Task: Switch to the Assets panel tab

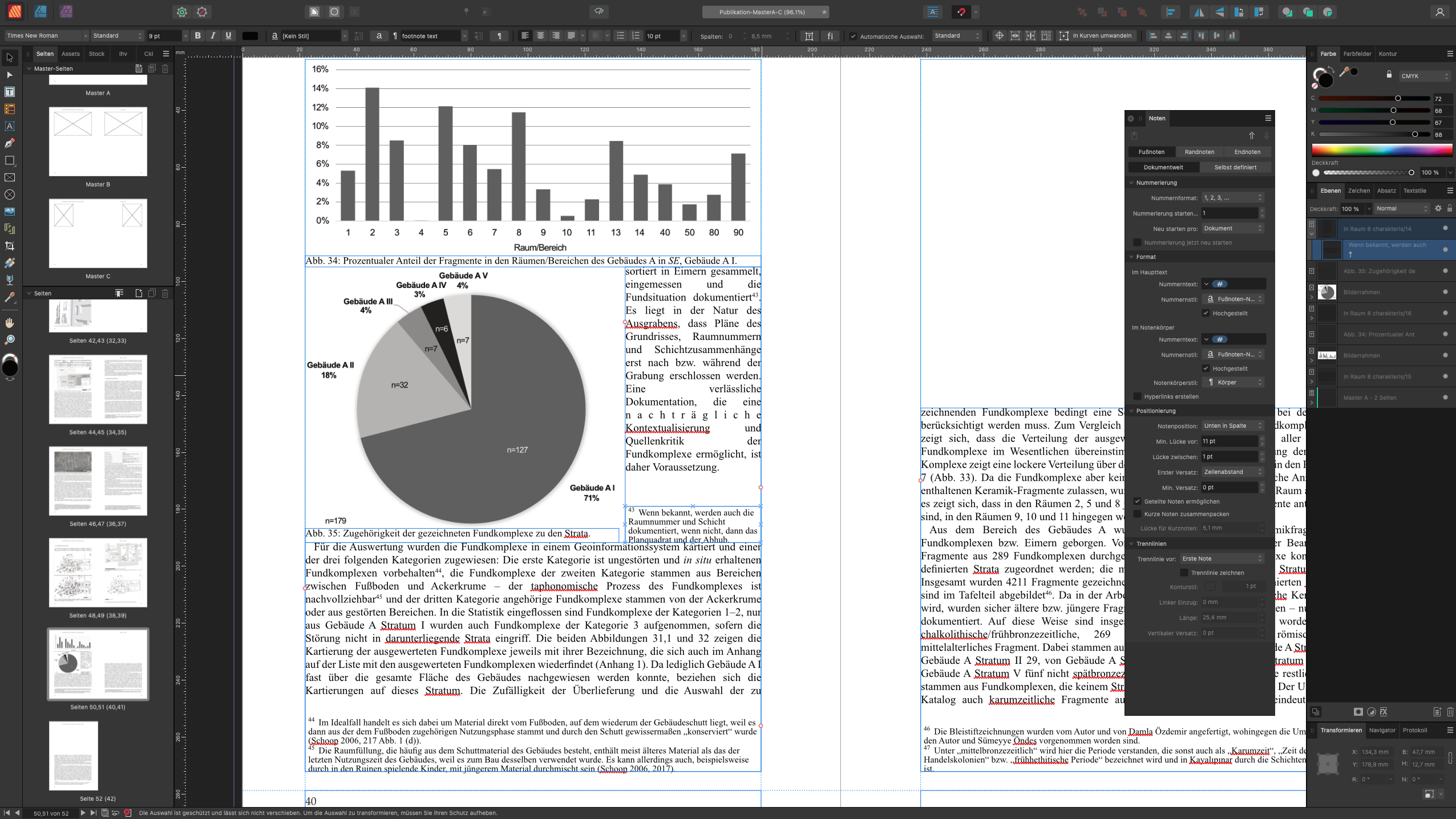Action: pyautogui.click(x=71, y=54)
